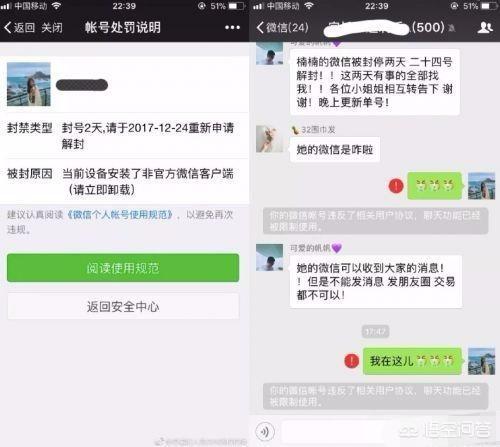Open 微信个人帐号使用规范 link
The width and height of the screenshot is (500, 447).
[120, 214]
